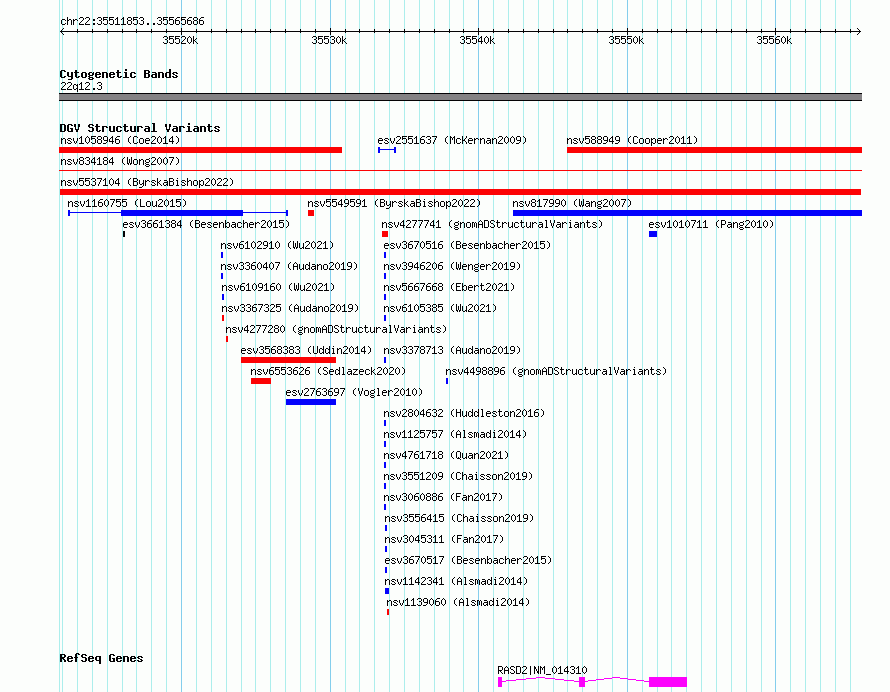Viewport: 890px width, 692px height.
Task: Click esv3661384 (Besenbacher2015) label
Action: (206, 224)
